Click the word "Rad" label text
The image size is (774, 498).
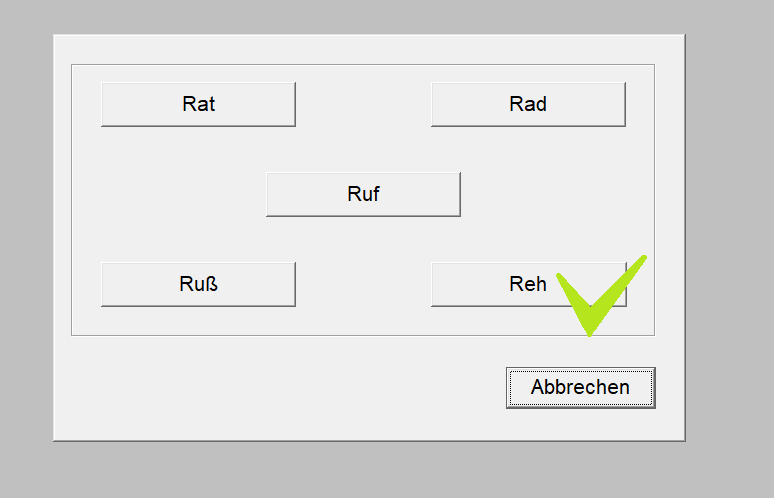(x=528, y=104)
